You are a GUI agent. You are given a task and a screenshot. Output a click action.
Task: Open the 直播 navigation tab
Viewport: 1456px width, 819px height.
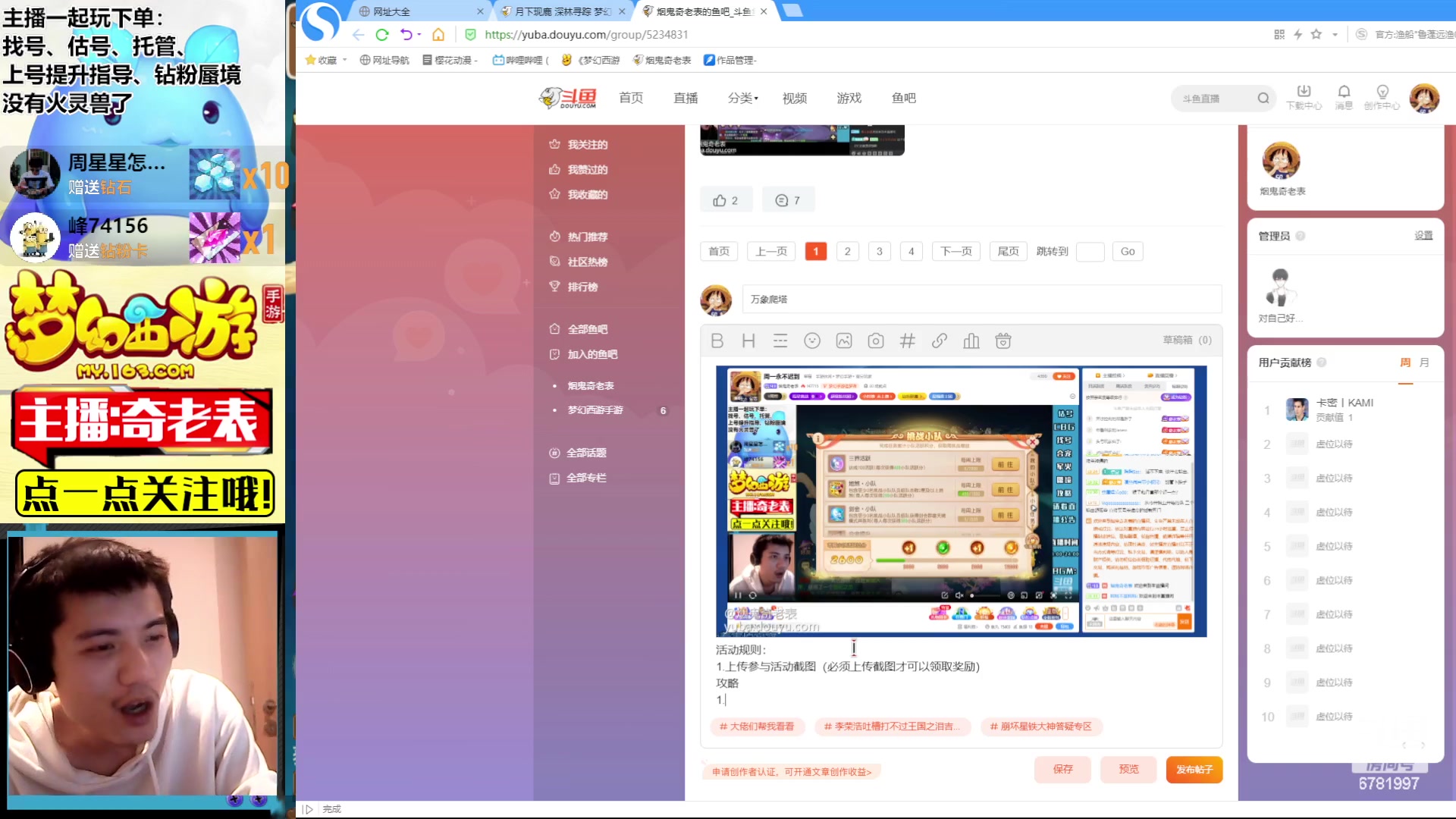tap(686, 98)
